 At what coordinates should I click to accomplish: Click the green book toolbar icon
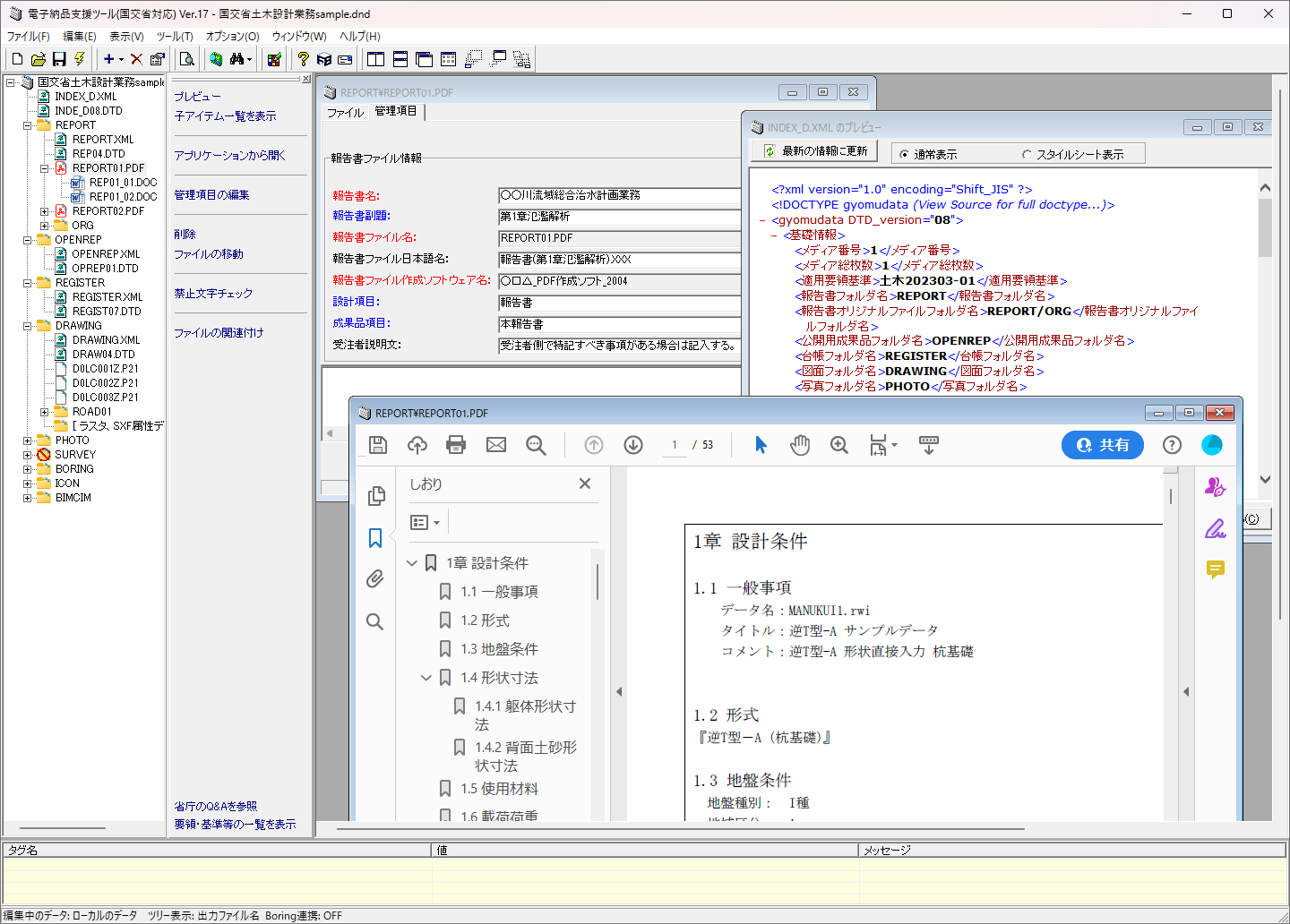pos(216,59)
